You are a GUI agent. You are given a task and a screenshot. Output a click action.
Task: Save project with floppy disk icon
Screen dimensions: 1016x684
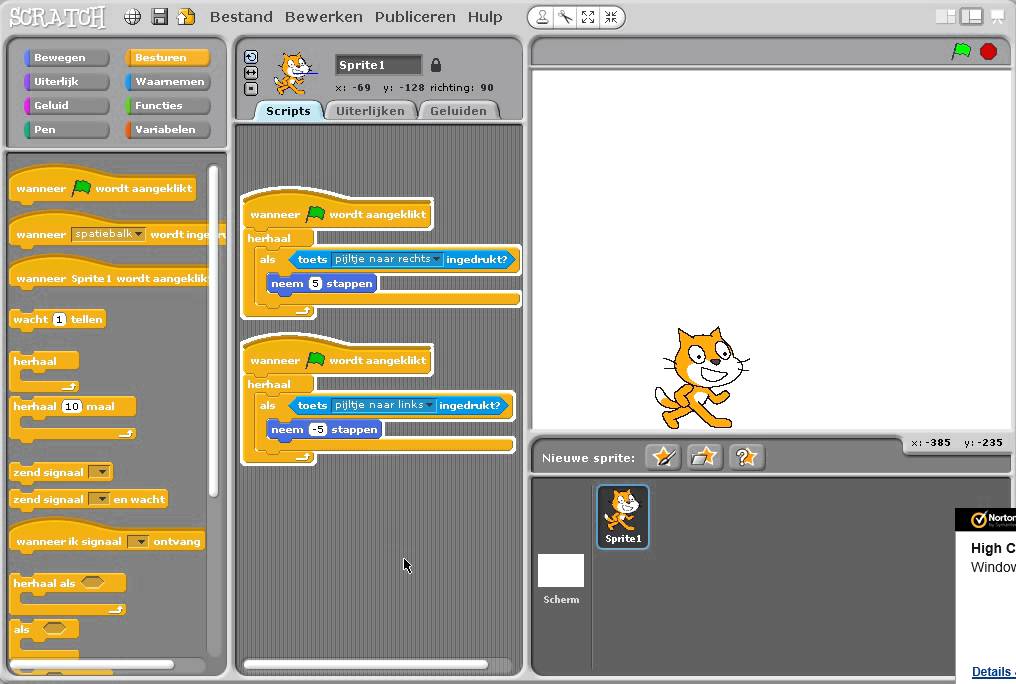(159, 17)
